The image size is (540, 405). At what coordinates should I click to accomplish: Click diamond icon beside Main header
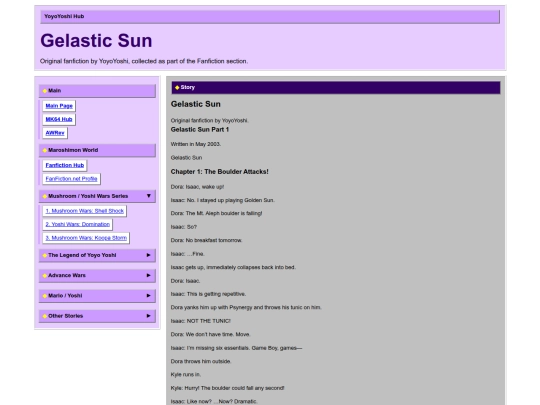pos(45,91)
